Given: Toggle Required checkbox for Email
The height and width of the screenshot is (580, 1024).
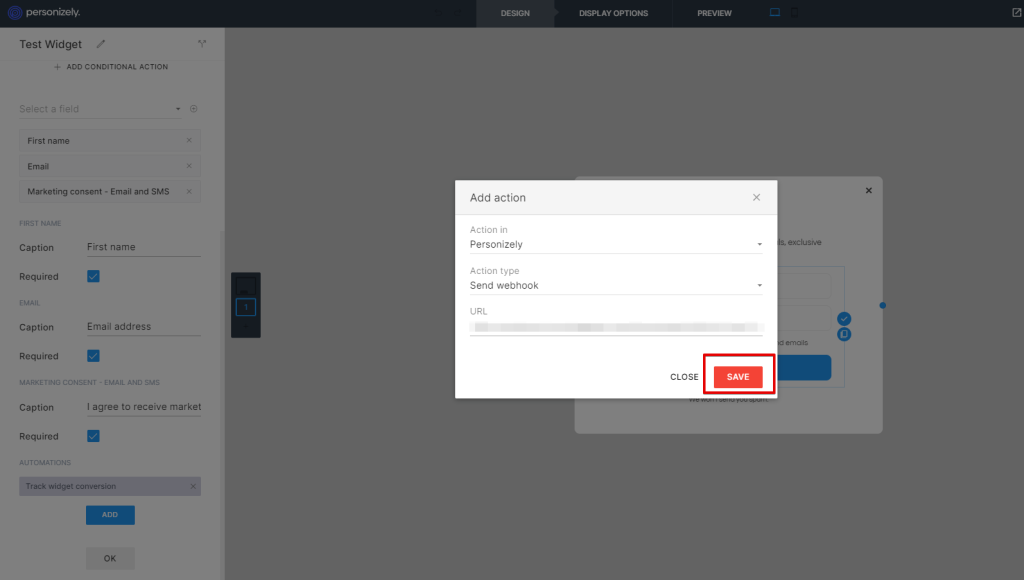Looking at the screenshot, I should point(93,356).
